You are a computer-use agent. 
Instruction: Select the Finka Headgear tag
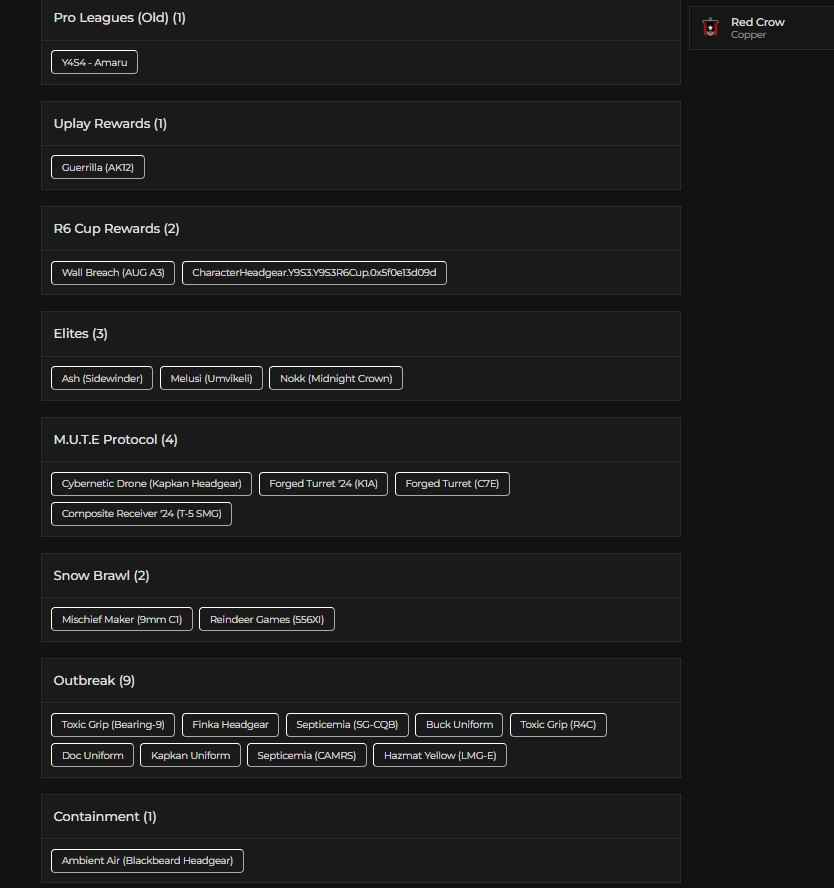coord(230,725)
